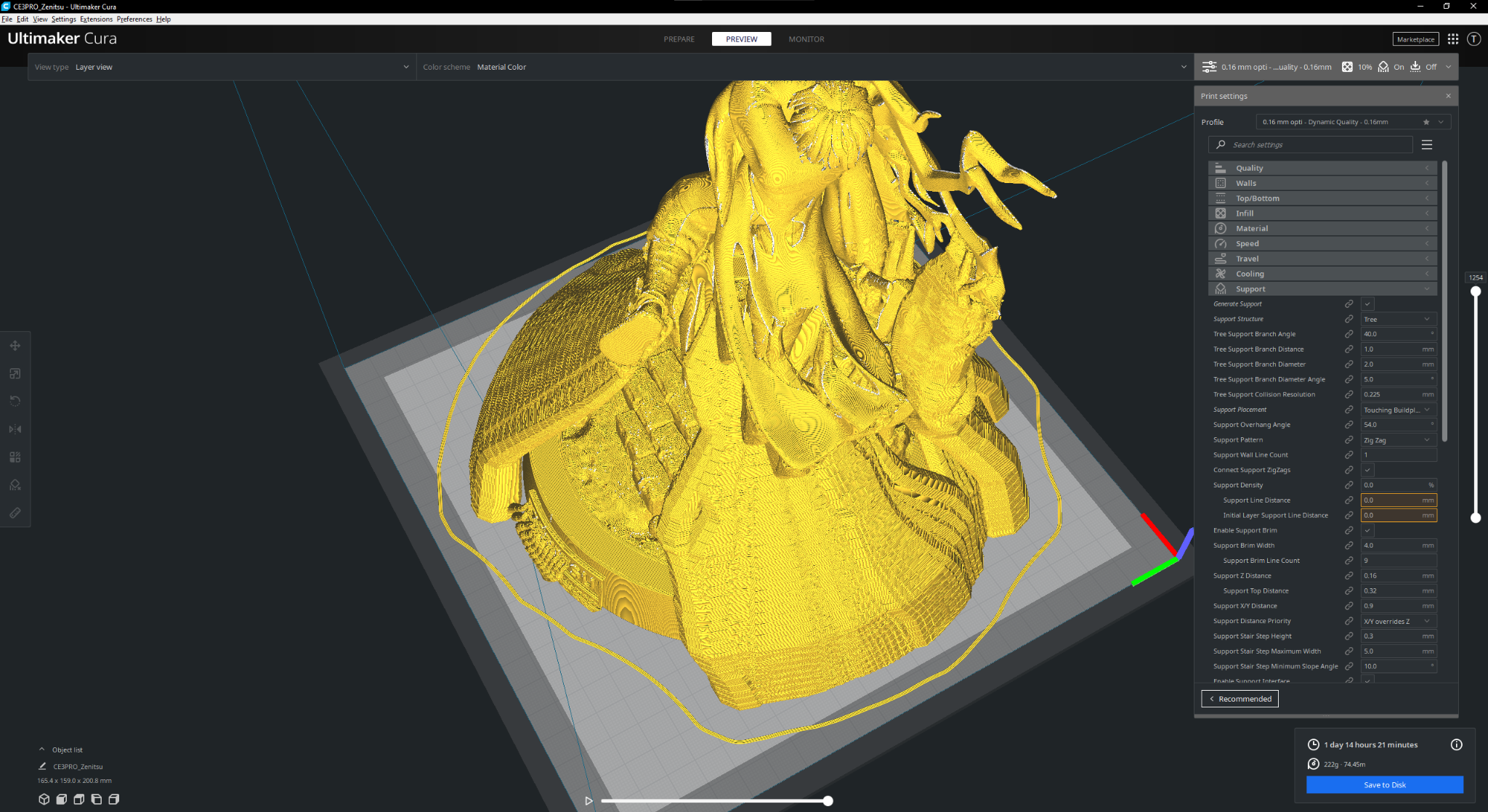The width and height of the screenshot is (1488, 812).
Task: Switch to 3D perspective view cube icon
Action: (x=44, y=799)
